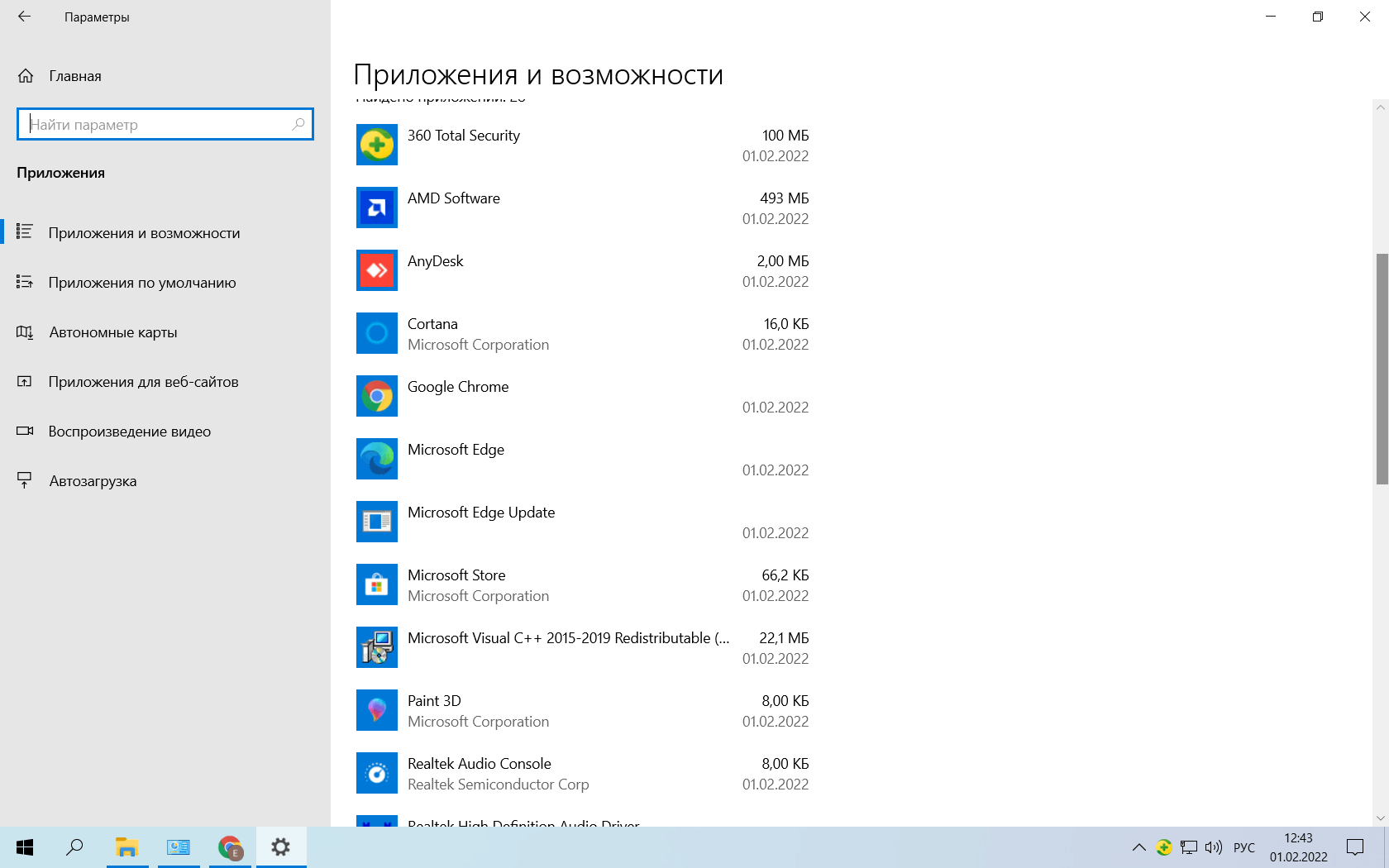The image size is (1389, 868).
Task: Open Приложения и возможности section
Action: click(x=165, y=233)
